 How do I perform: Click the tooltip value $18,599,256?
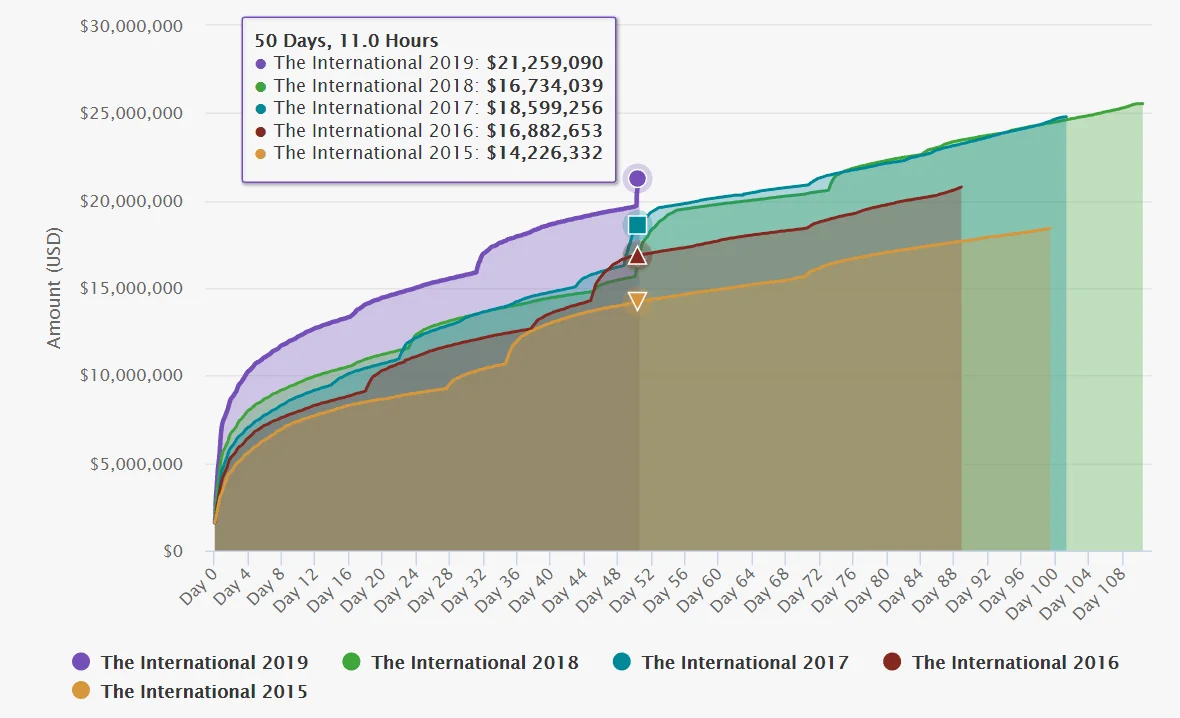pos(545,108)
